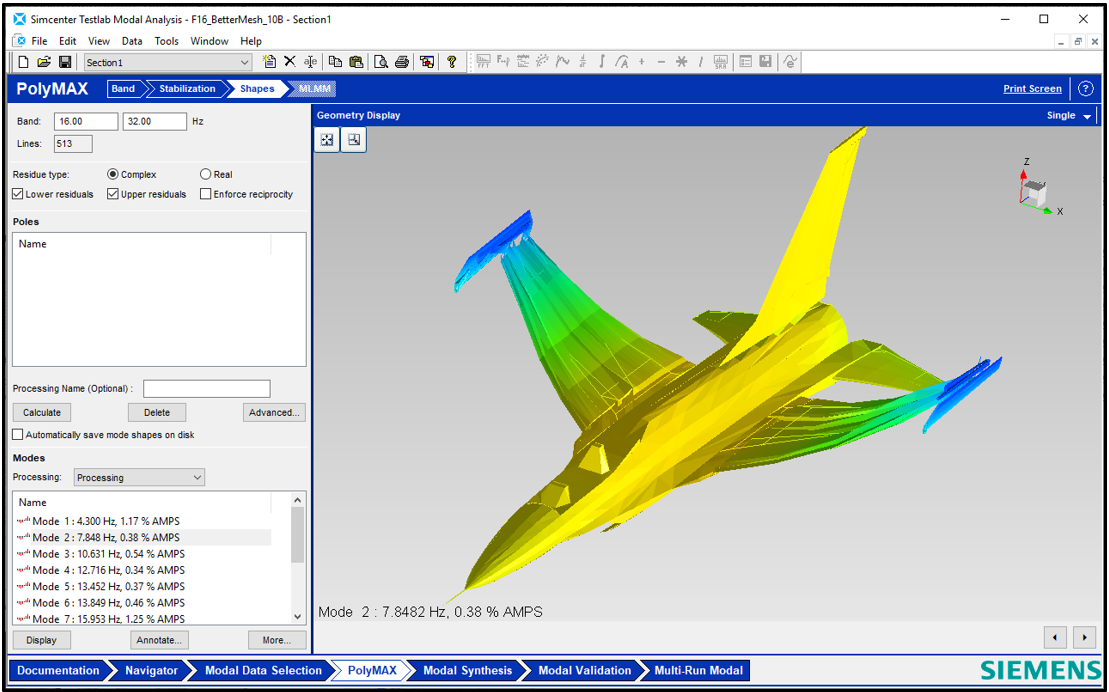Click the Print icon in toolbar
This screenshot has height=692, width=1109.
pos(402,62)
